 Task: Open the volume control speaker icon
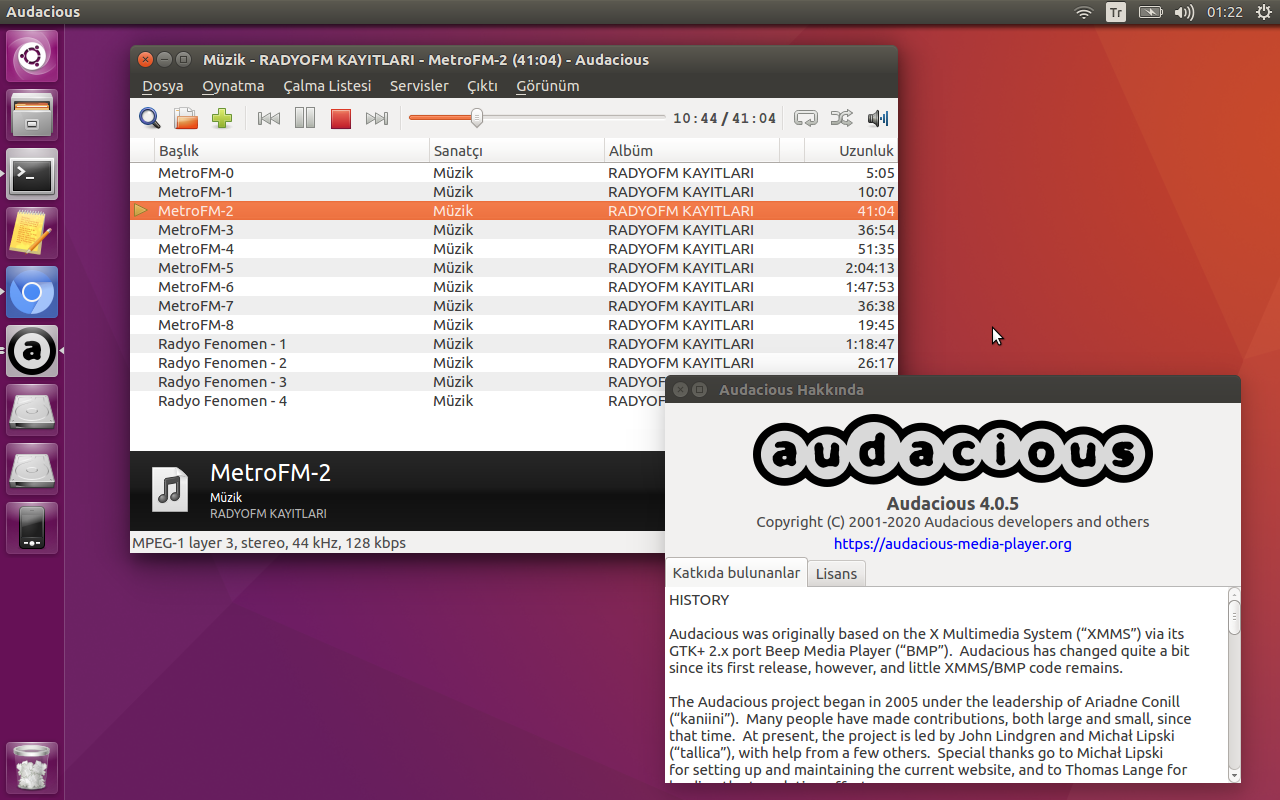(878, 119)
